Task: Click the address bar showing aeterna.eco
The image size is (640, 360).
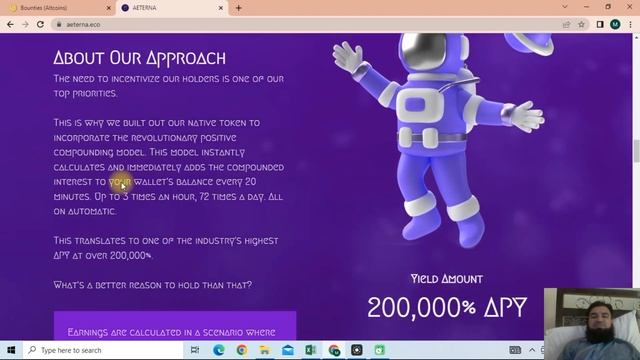Action: click(306, 24)
